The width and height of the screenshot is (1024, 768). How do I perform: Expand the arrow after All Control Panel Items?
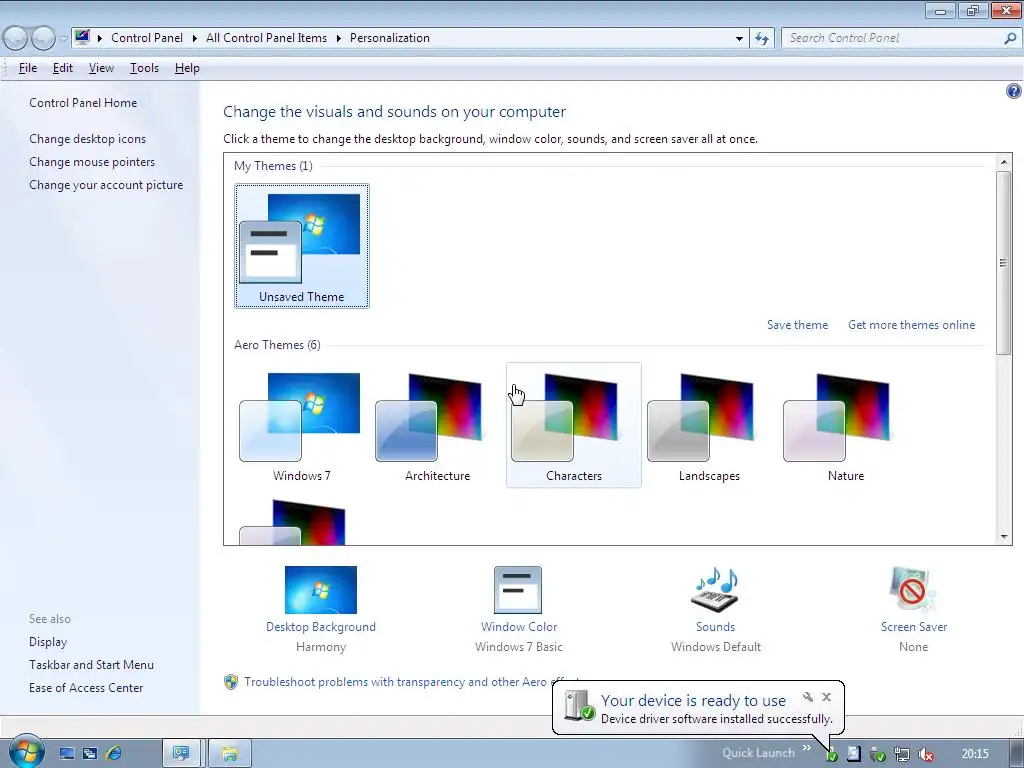pos(338,39)
